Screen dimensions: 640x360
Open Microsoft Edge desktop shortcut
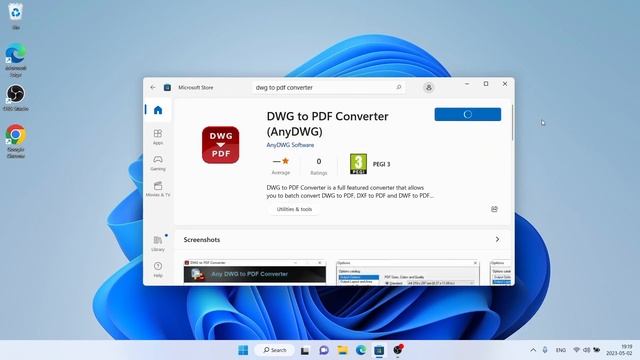coord(16,60)
